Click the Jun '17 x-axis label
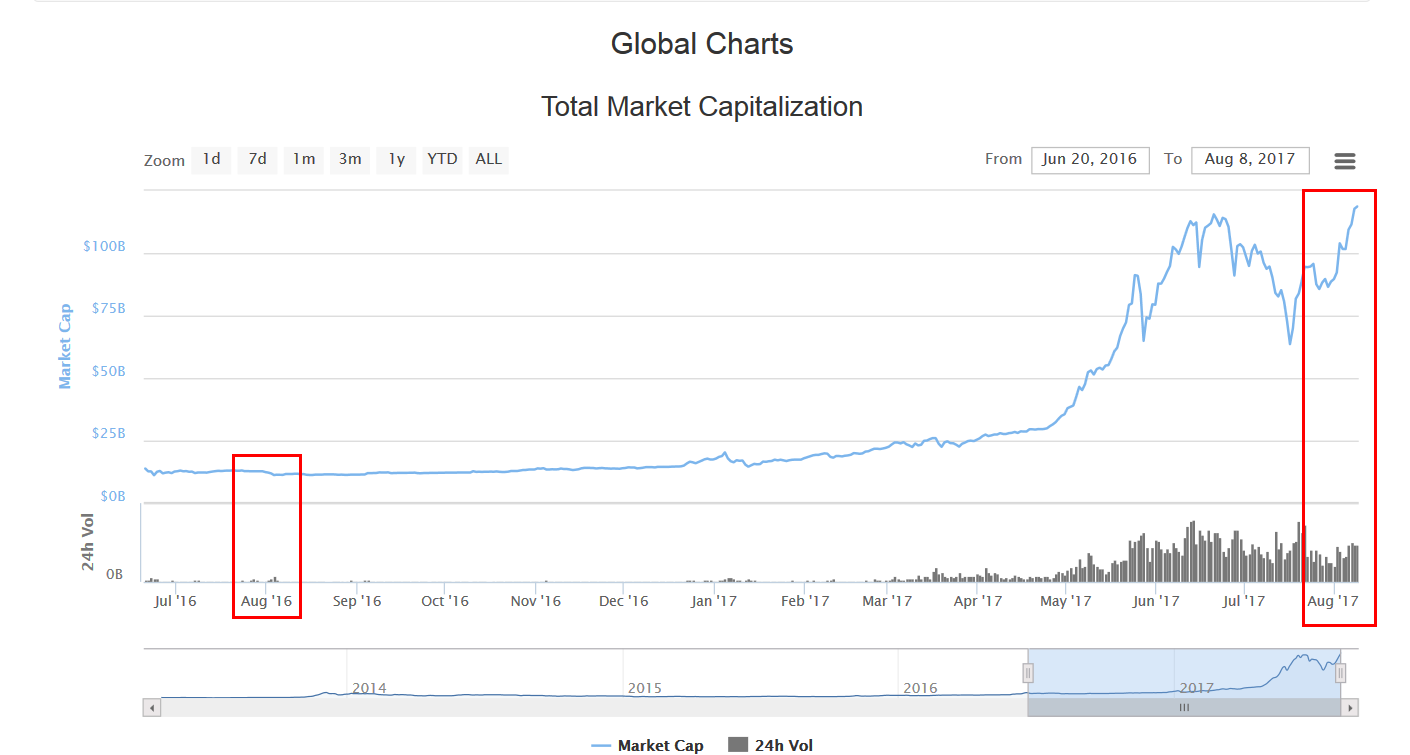Image resolution: width=1410 pixels, height=755 pixels. tap(1156, 601)
